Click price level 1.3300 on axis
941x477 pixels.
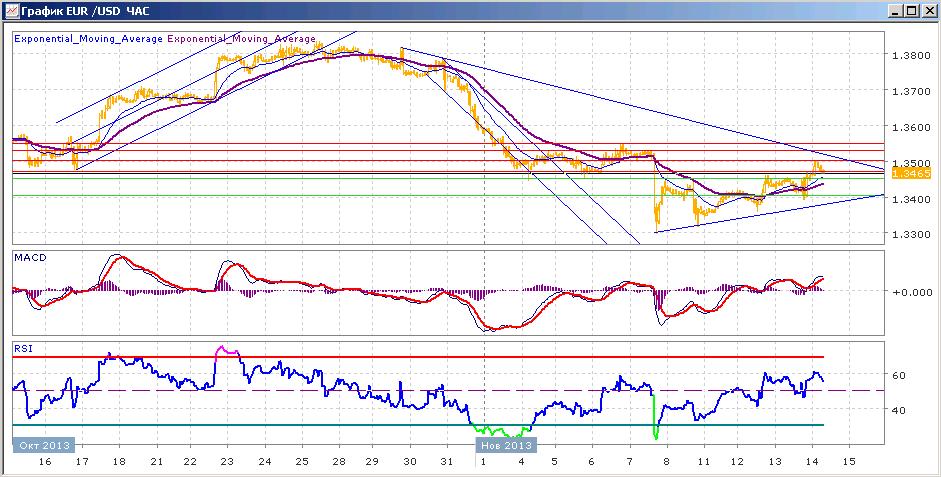(x=910, y=234)
